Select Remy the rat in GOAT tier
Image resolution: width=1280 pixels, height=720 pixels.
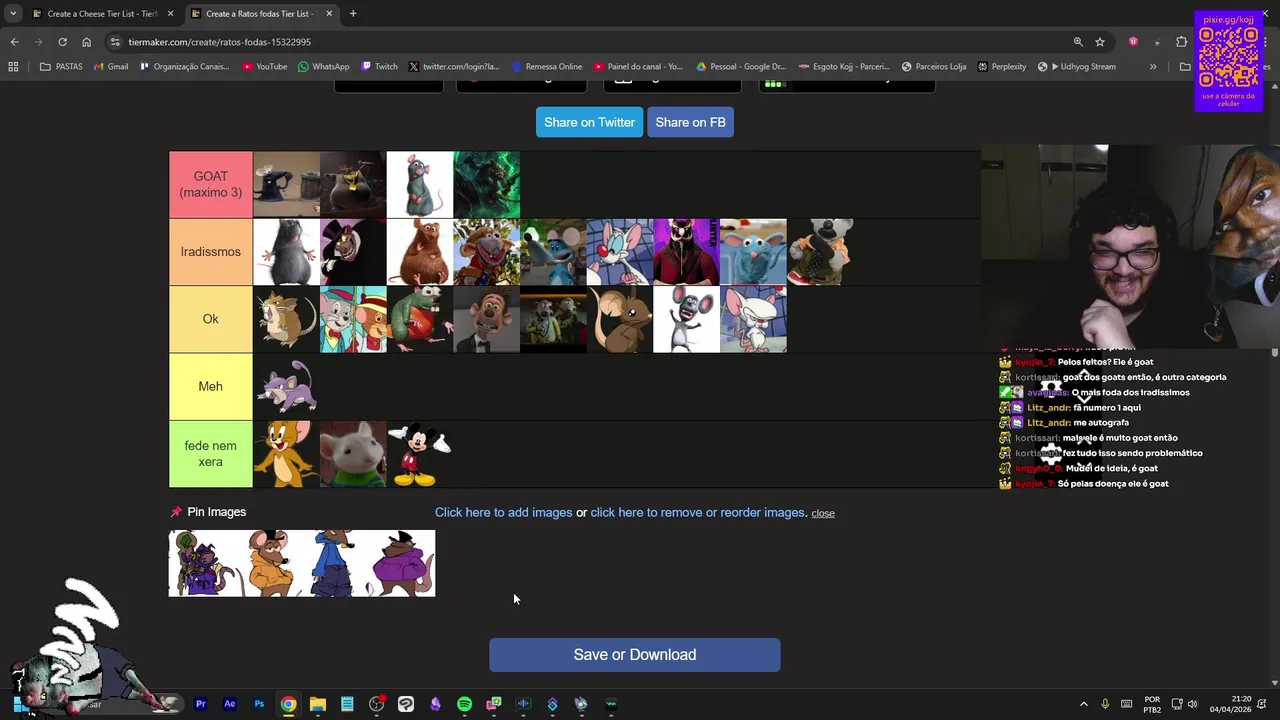[x=420, y=185]
